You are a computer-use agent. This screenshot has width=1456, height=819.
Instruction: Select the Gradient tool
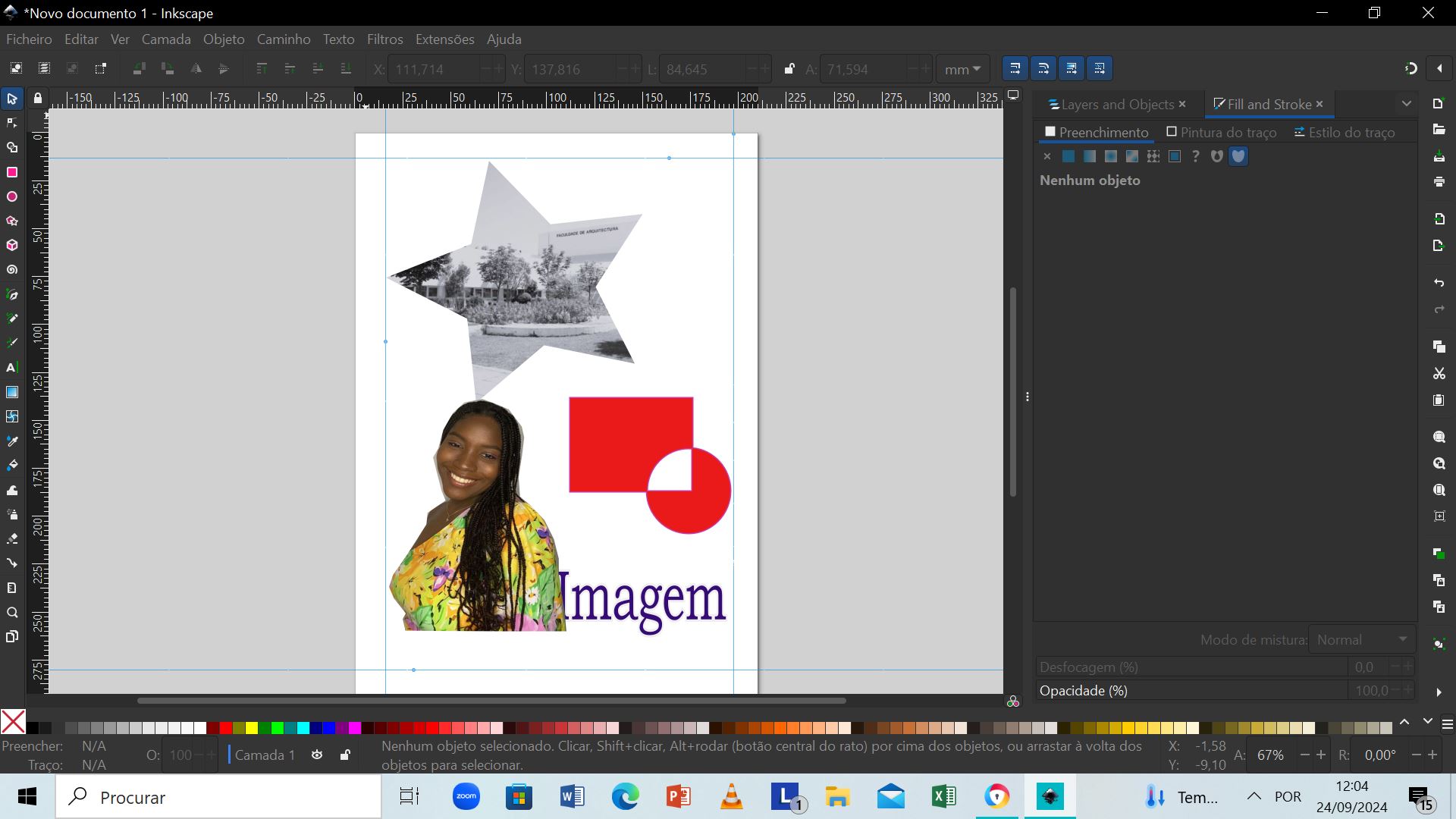tap(12, 392)
